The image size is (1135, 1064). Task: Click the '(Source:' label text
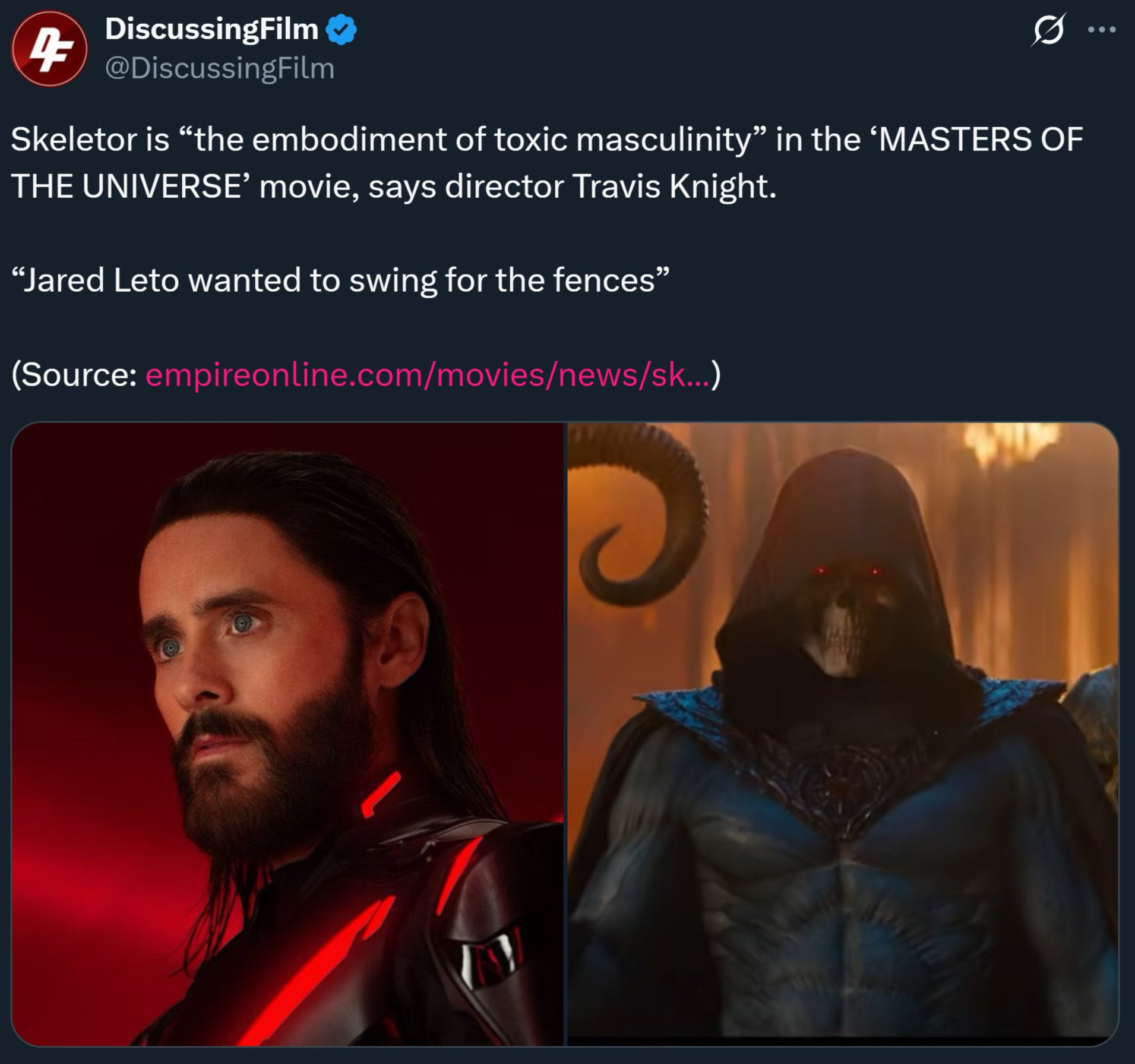coord(74,375)
